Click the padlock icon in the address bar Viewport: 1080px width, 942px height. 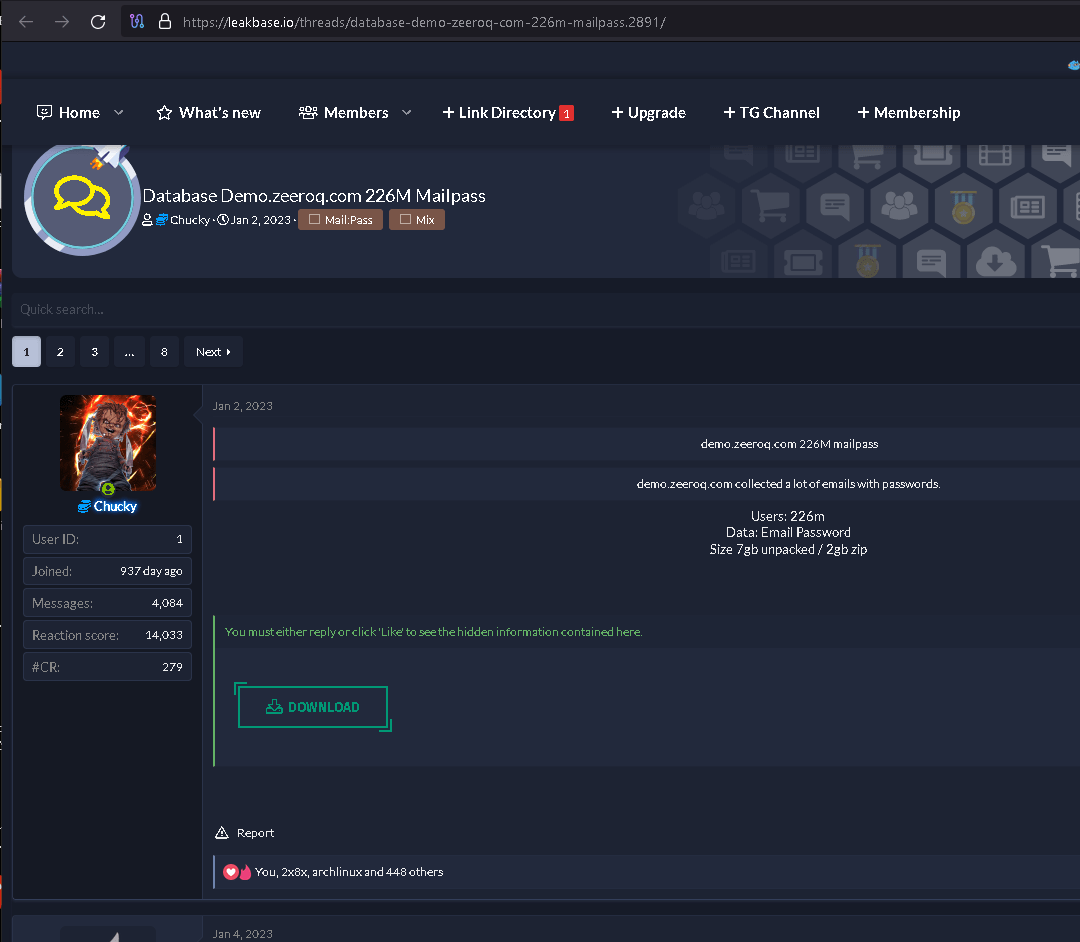165,22
